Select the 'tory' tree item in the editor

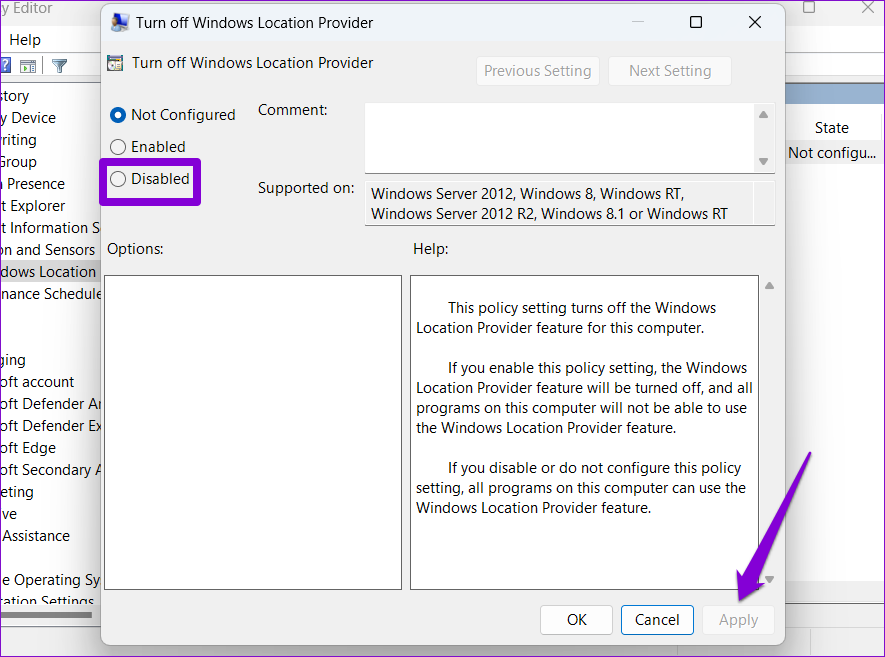click(15, 96)
